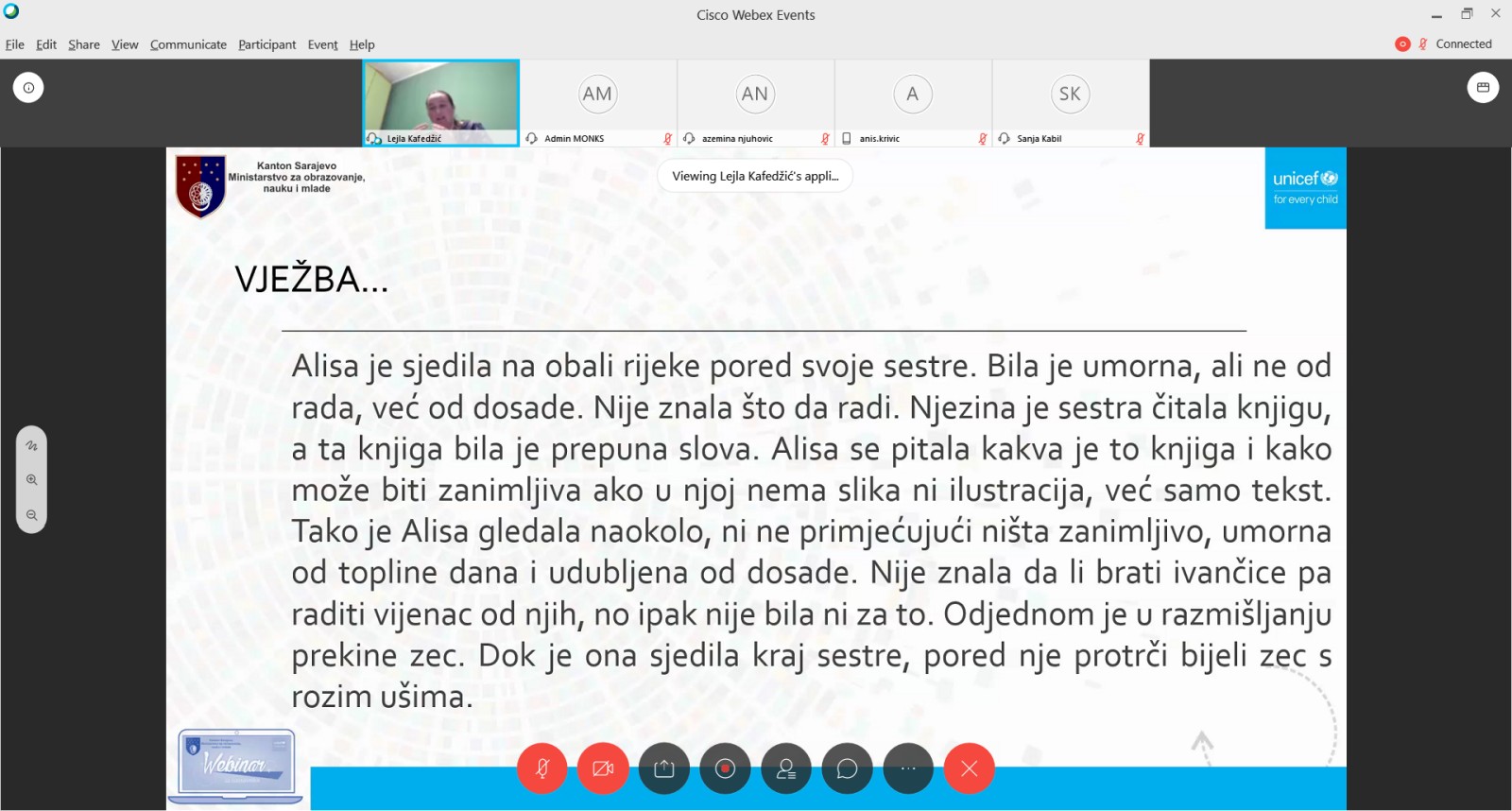Viewport: 1512px width, 811px height.
Task: Turn on video with the camera button
Action: tap(603, 768)
